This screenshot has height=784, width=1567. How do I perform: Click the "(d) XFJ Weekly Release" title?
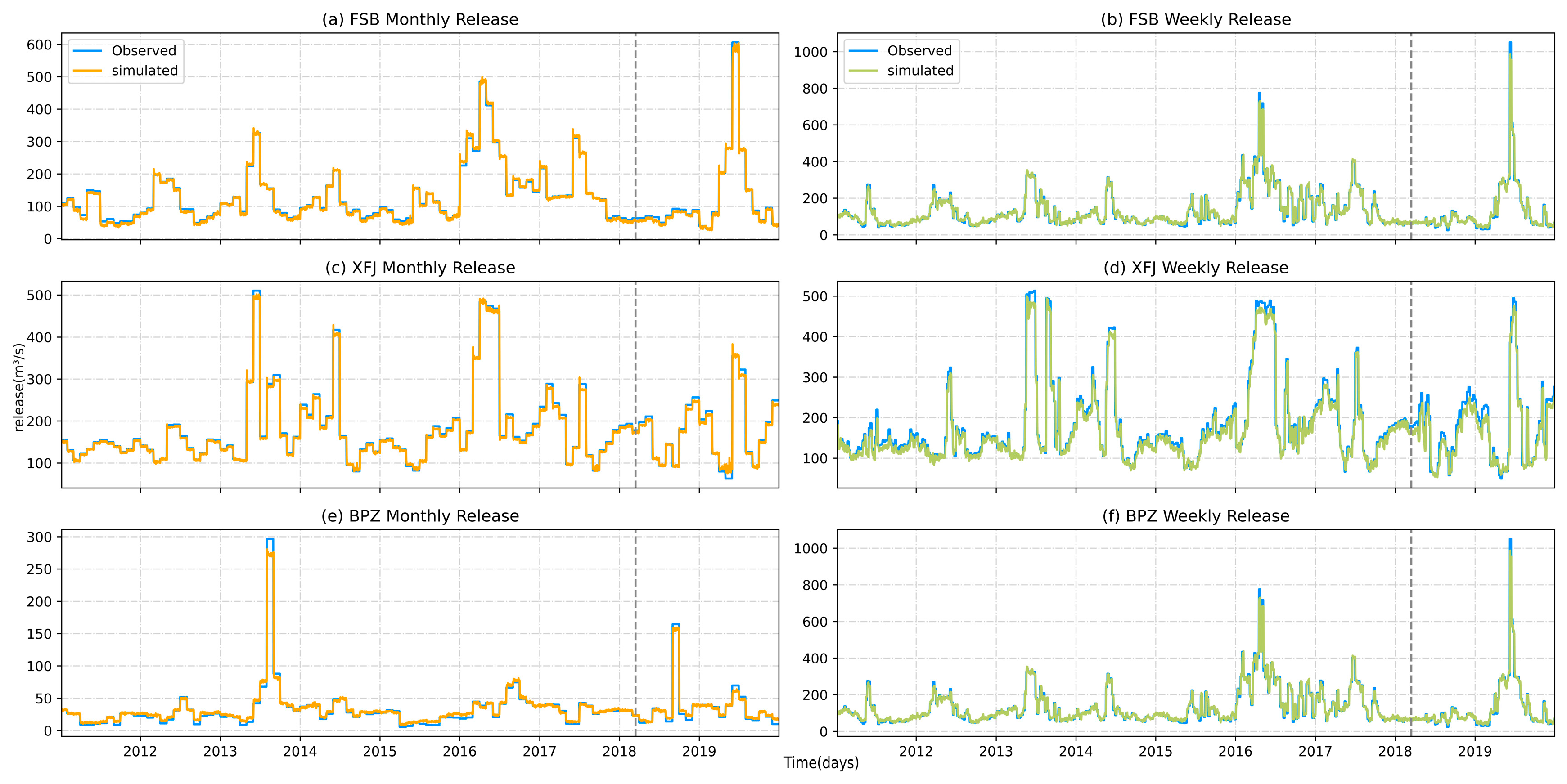[1195, 268]
